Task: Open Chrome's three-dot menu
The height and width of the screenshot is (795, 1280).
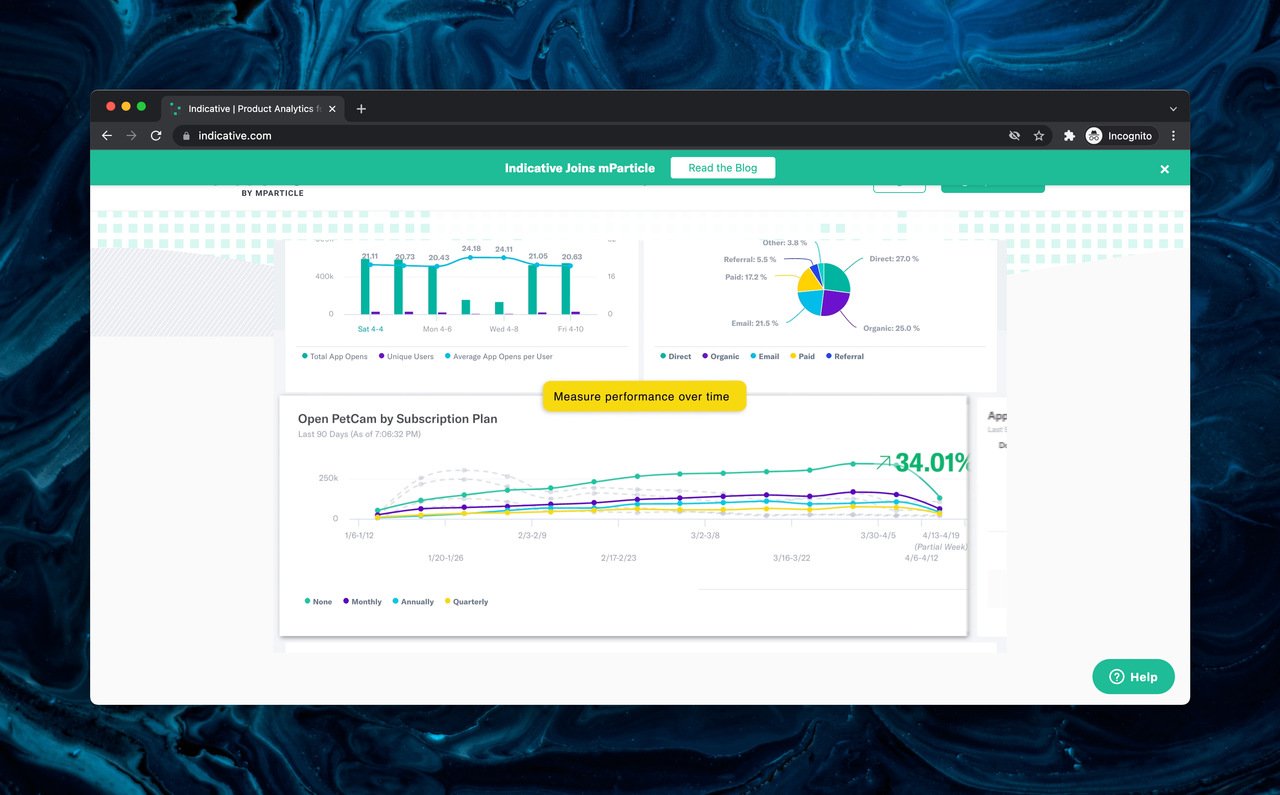Action: pos(1172,135)
